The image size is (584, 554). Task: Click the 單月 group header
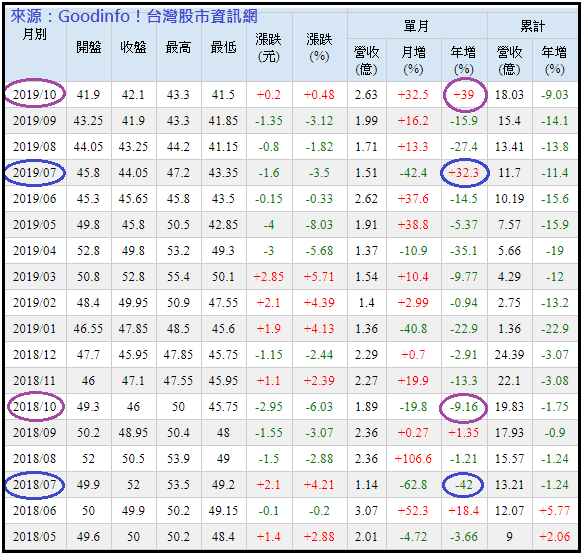click(x=417, y=26)
